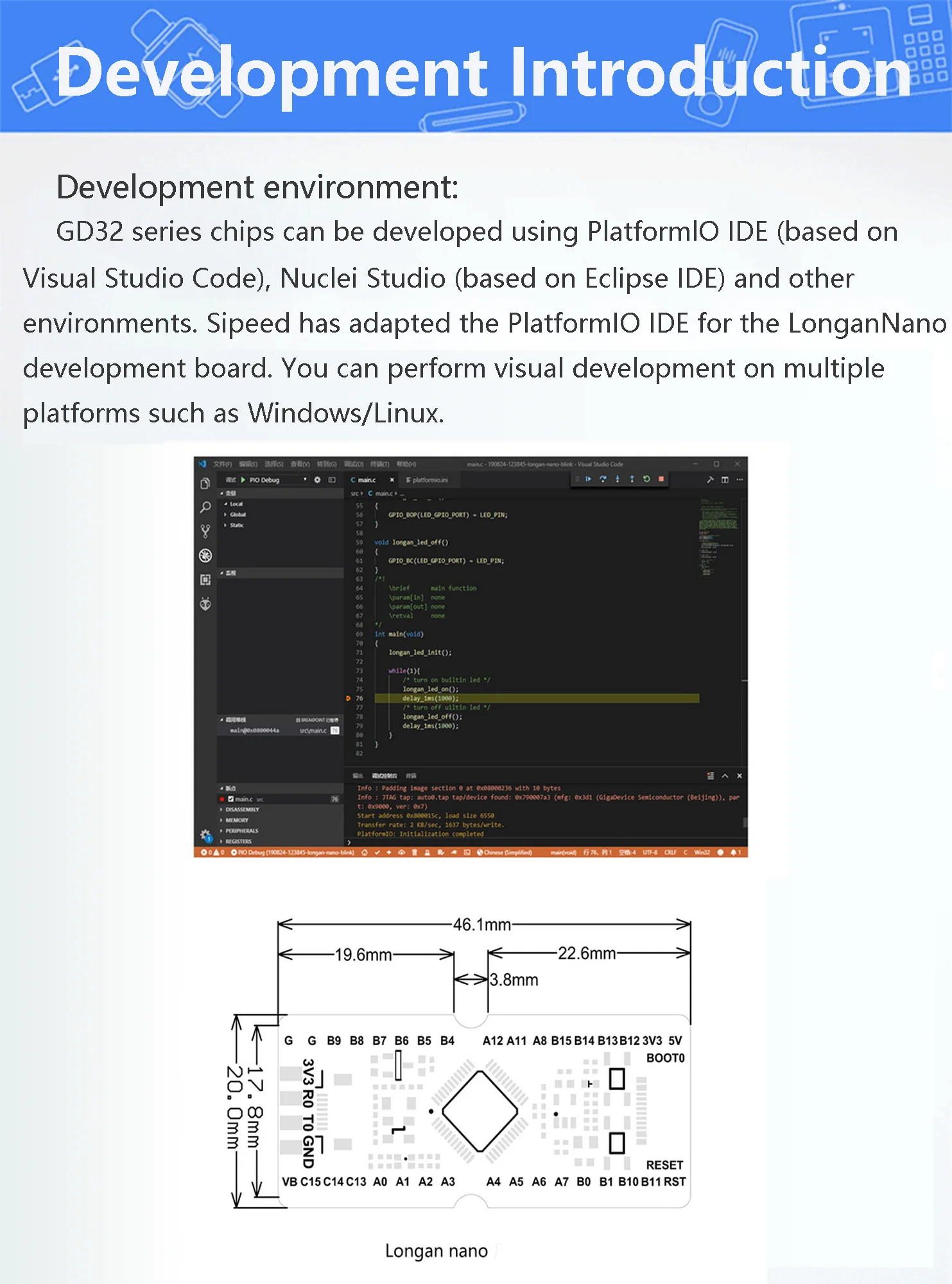This screenshot has width=952, height=1284.
Task: Step into in the debug toolbar
Action: (618, 479)
